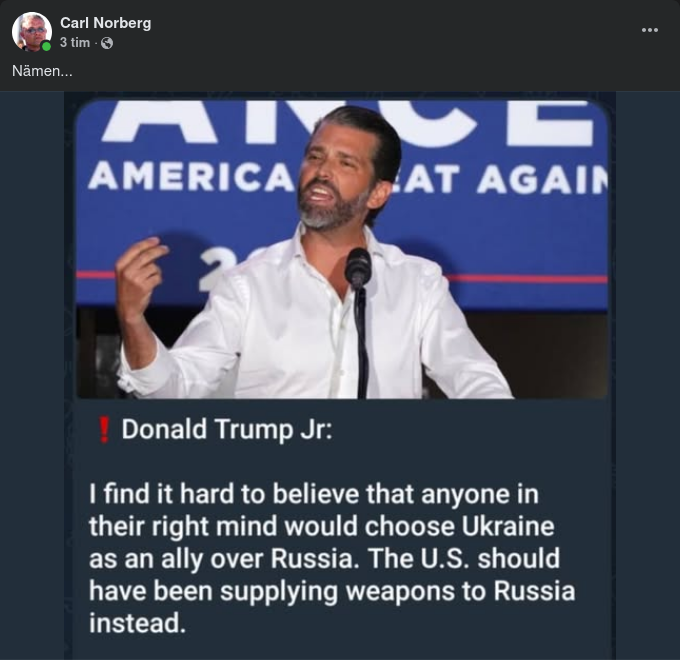
Task: Click the red exclamation mark in image
Action: [103, 430]
